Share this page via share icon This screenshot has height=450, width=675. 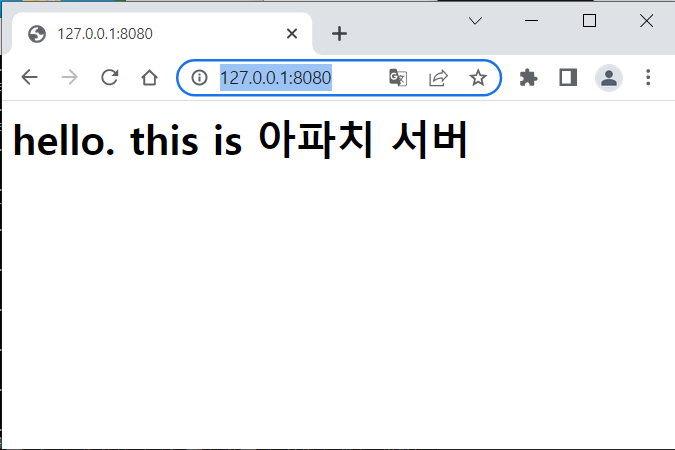pos(438,78)
